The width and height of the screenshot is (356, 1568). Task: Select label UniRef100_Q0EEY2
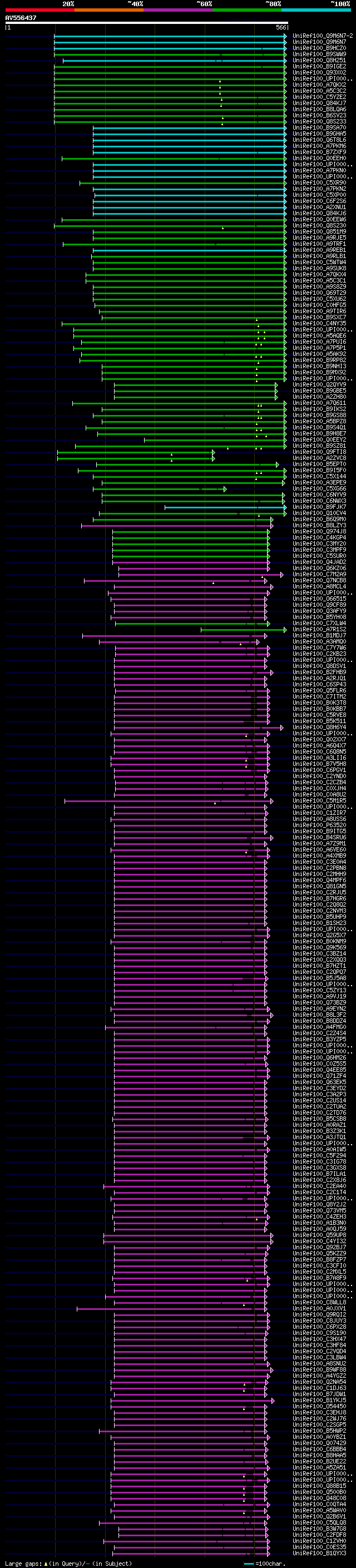coord(319,439)
